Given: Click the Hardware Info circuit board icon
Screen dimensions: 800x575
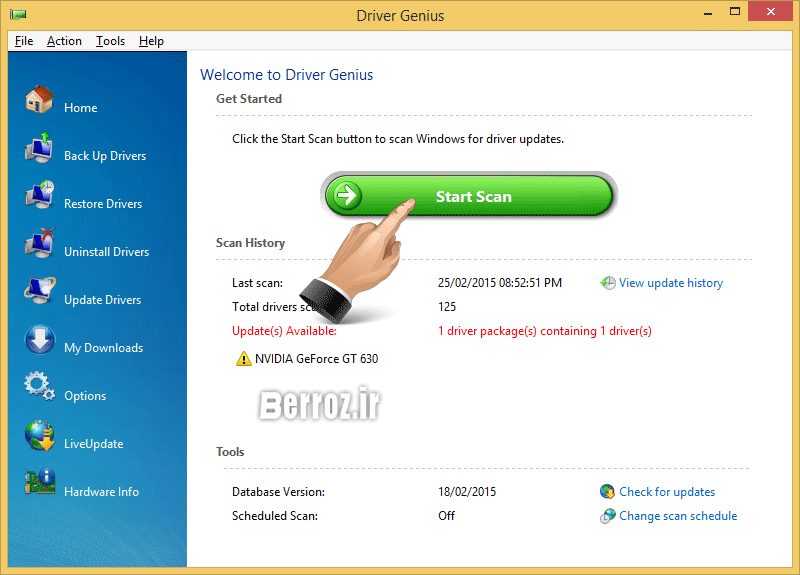Looking at the screenshot, I should (x=39, y=483).
